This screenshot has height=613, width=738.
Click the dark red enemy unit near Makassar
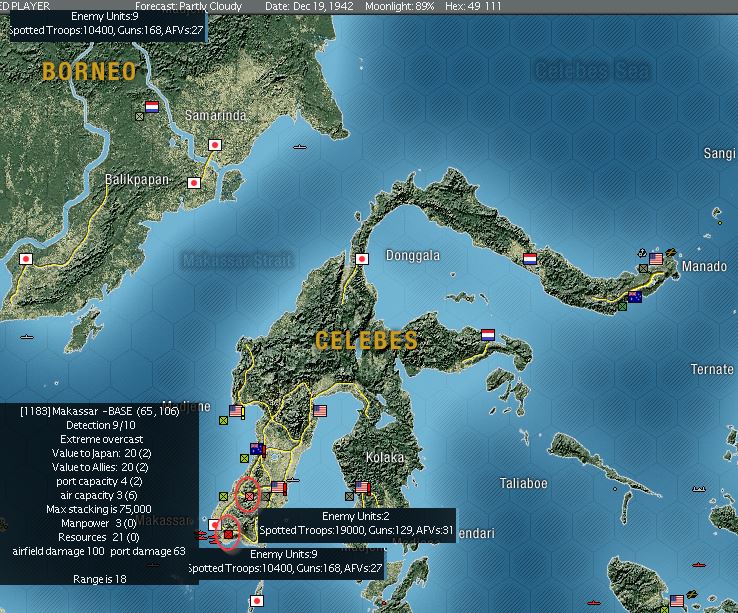click(x=228, y=534)
